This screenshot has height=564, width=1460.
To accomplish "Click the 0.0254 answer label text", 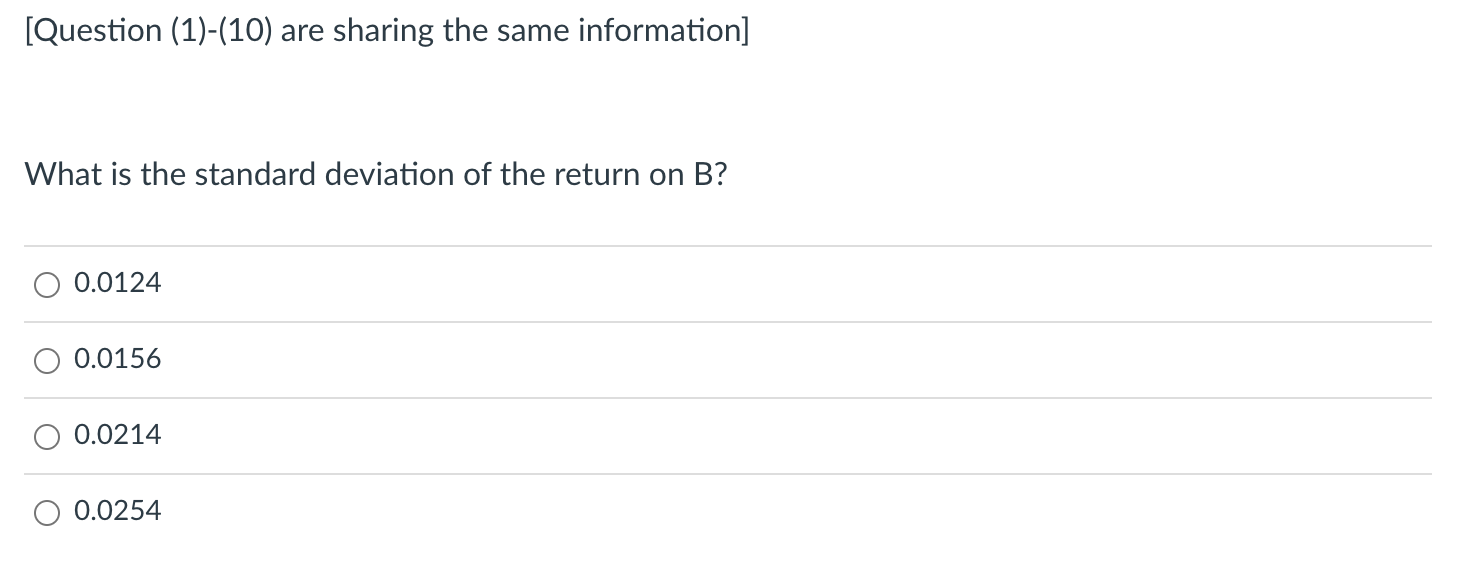I will coord(118,512).
